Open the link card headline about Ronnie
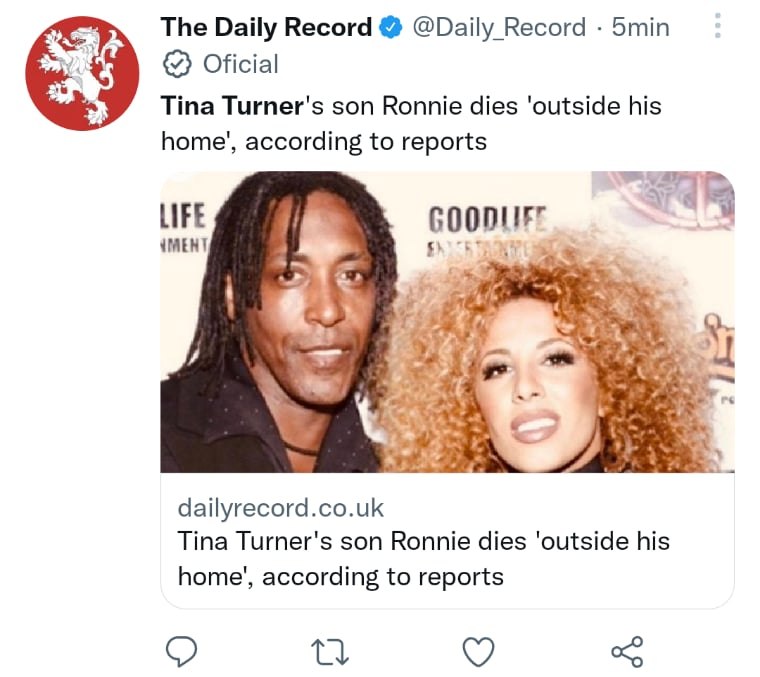This screenshot has height=677, width=760. click(424, 559)
